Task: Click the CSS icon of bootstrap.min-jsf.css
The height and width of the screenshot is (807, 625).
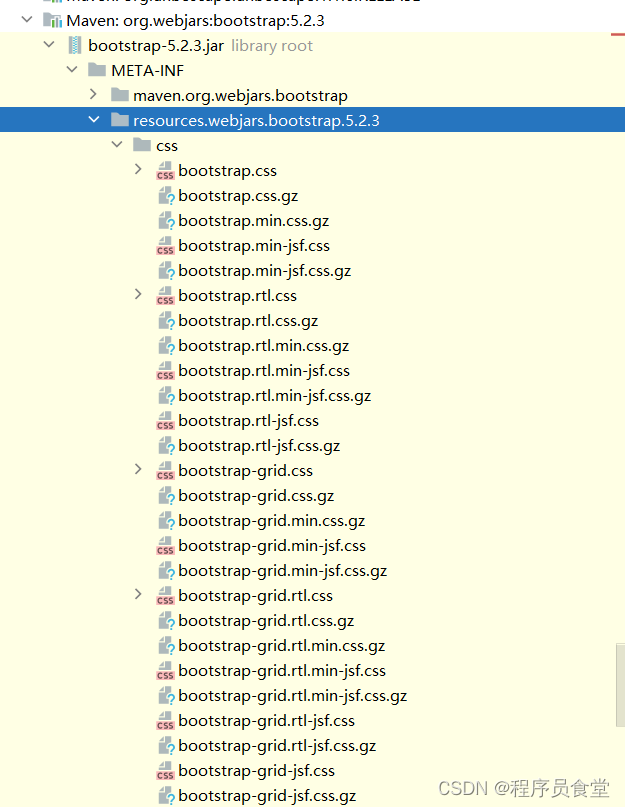Action: (165, 245)
